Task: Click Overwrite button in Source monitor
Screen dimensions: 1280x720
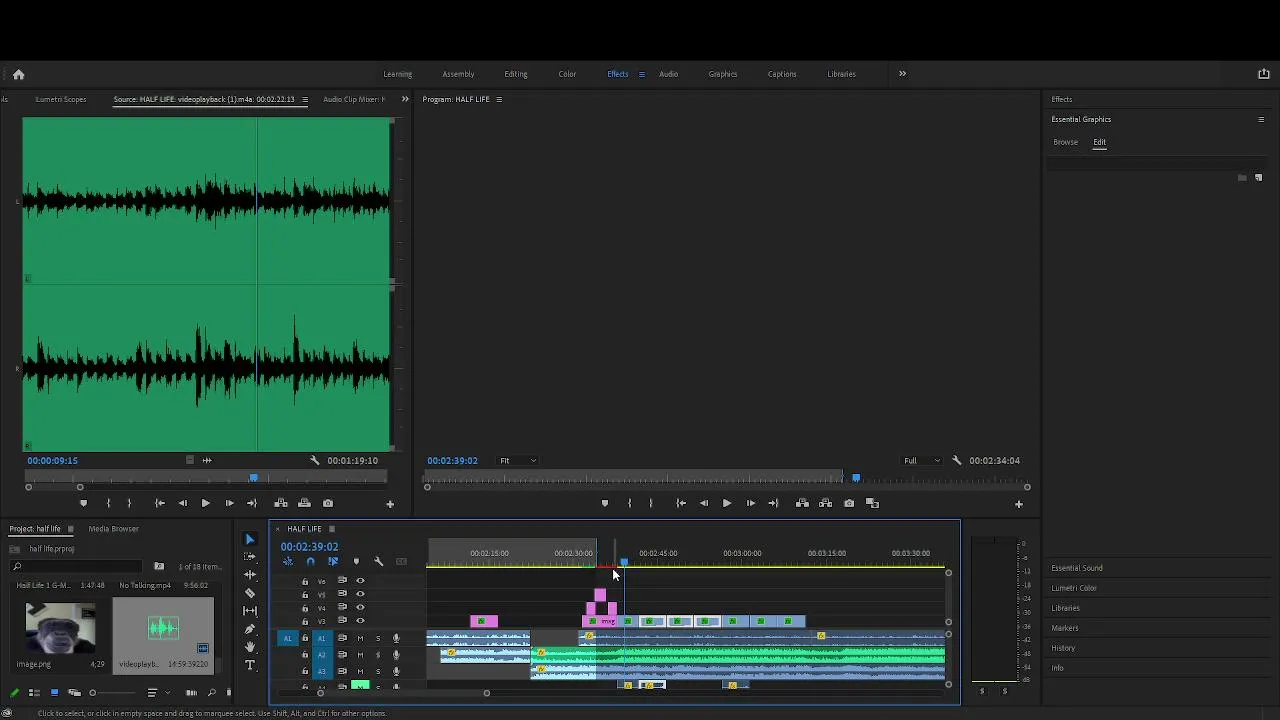Action: tap(304, 504)
